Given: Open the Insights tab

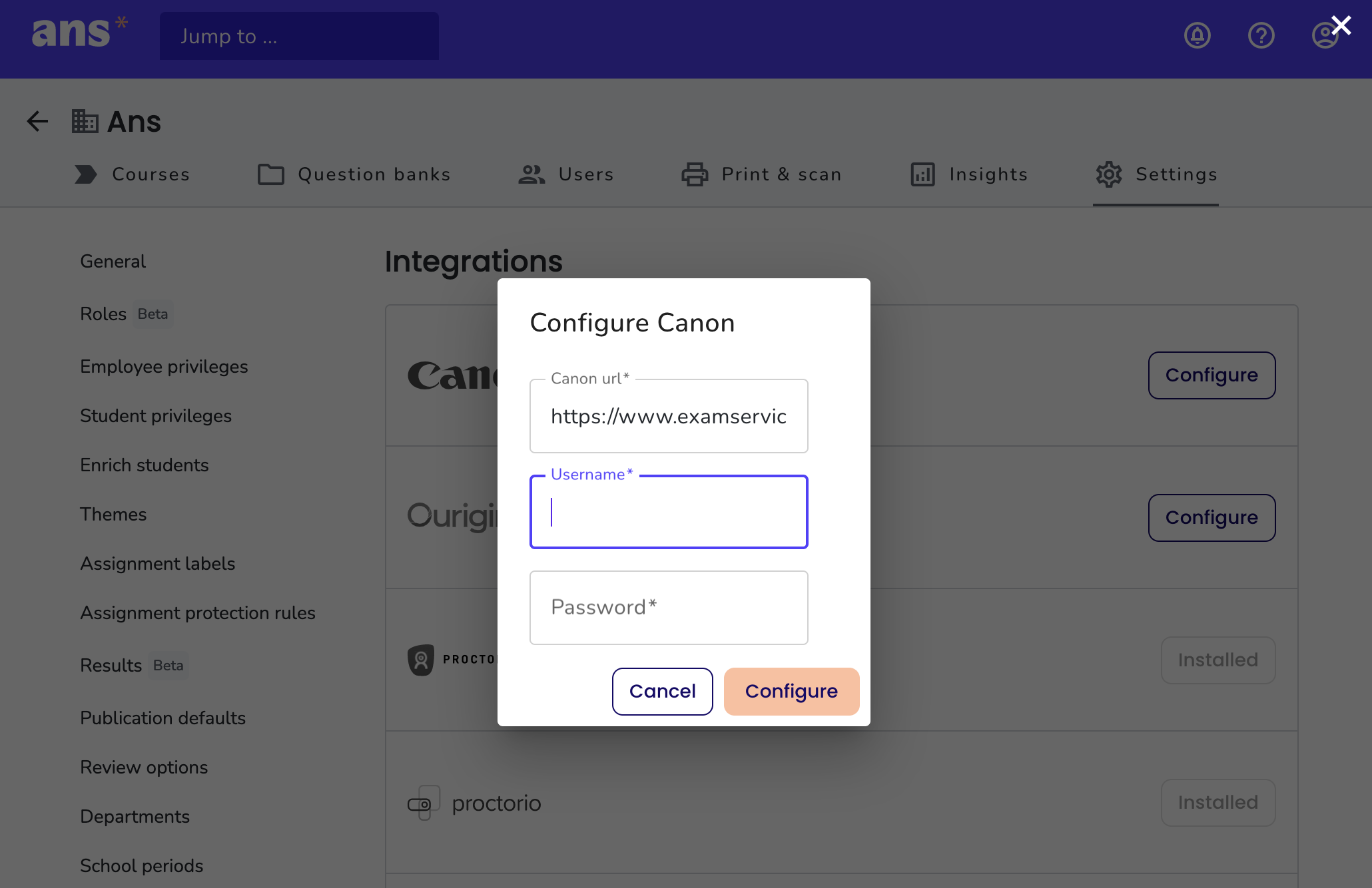Looking at the screenshot, I should pos(969,174).
